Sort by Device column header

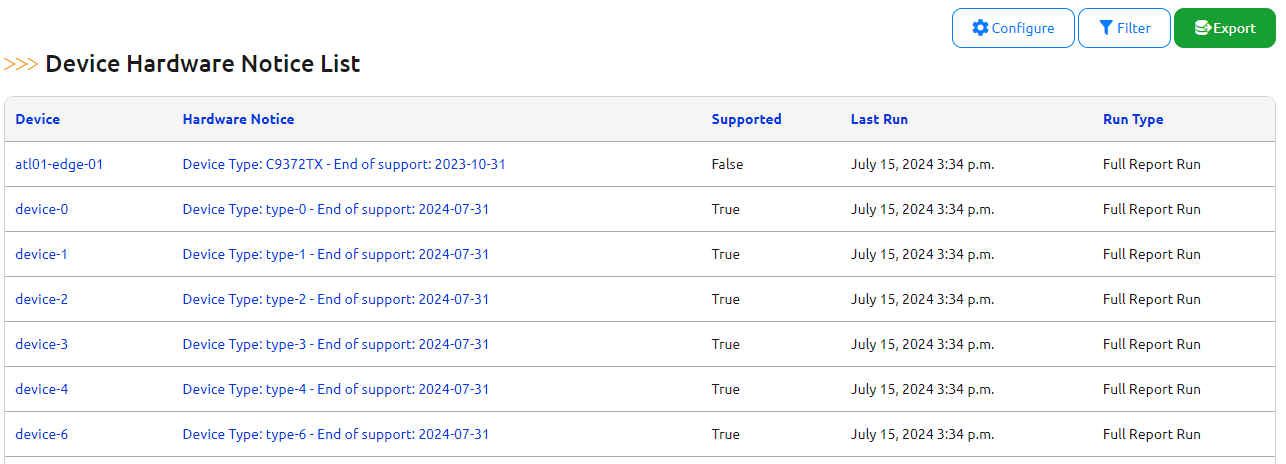pos(38,119)
